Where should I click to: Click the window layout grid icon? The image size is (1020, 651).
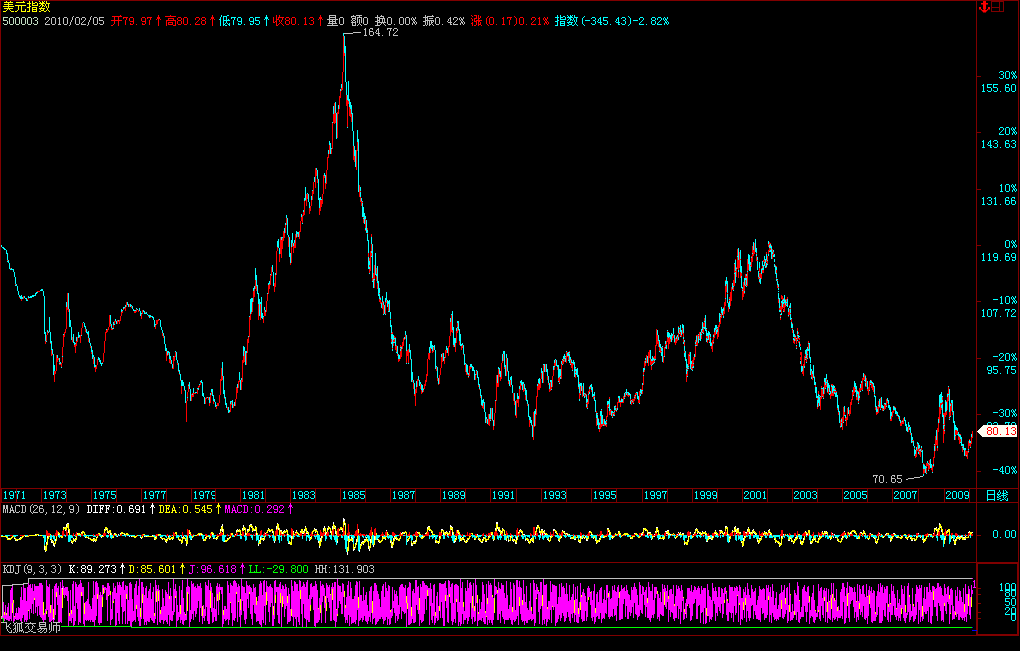point(998,7)
